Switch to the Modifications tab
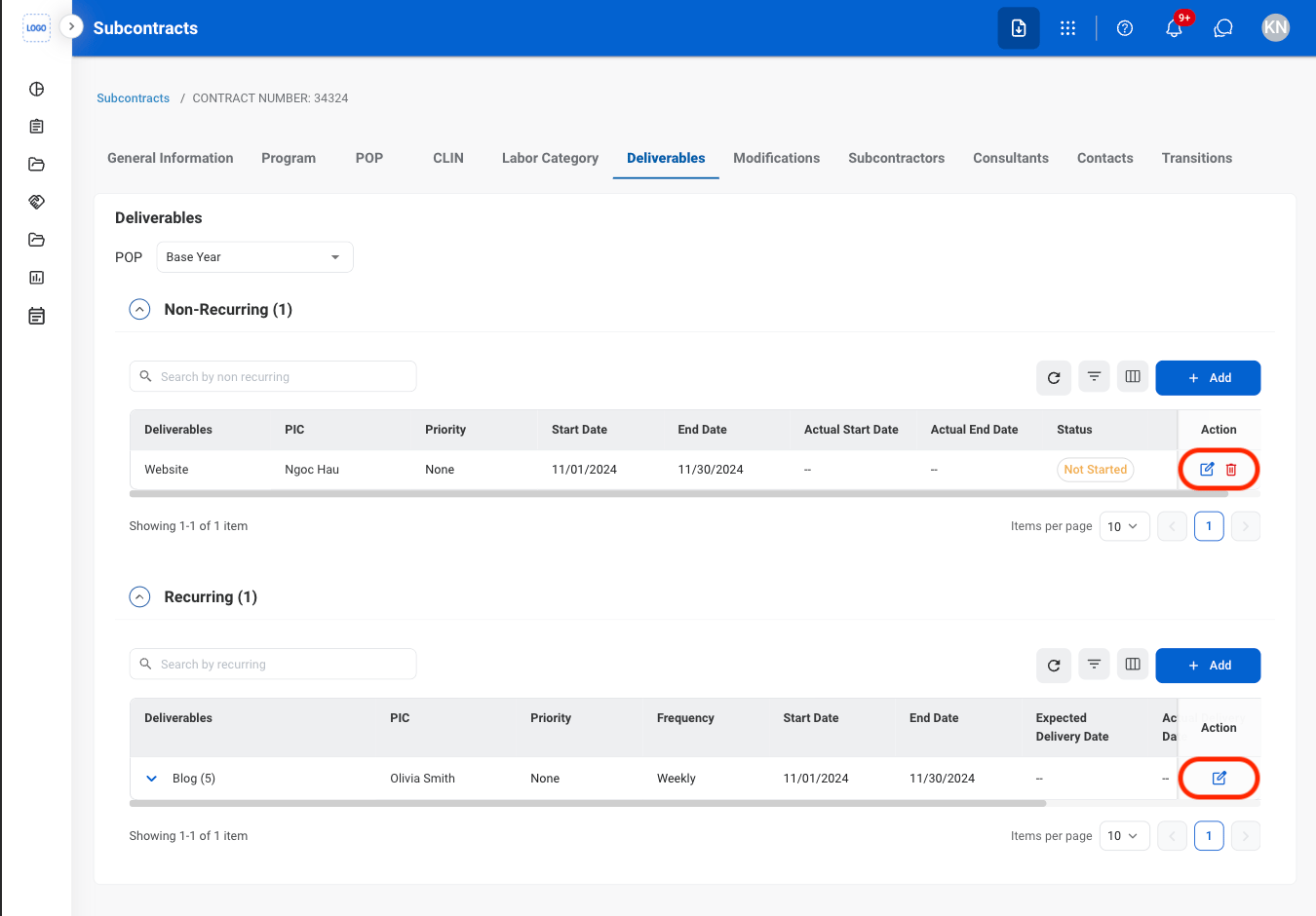 coord(777,158)
